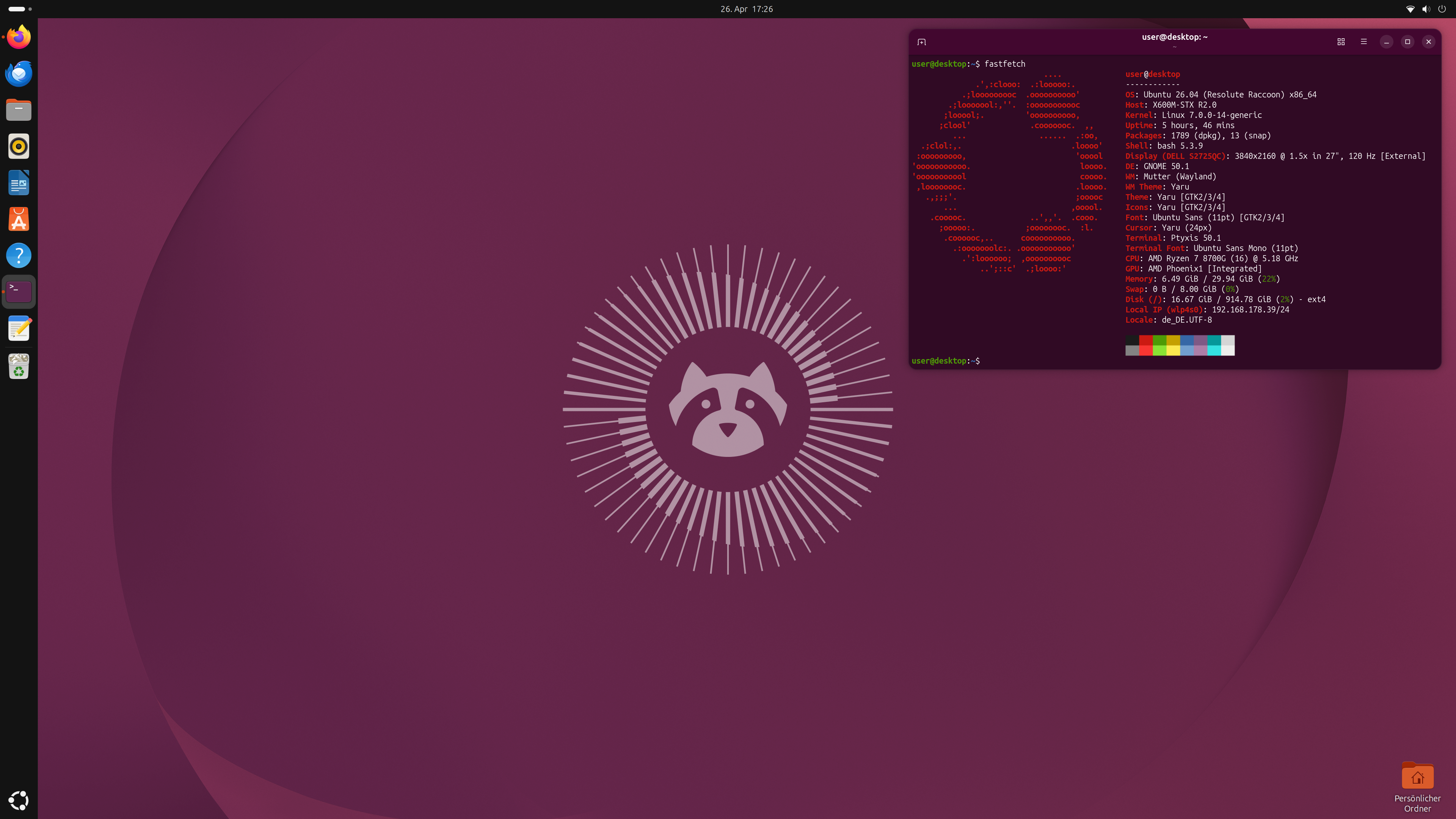This screenshot has width=1456, height=819.
Task: Click the terminal title "user@desktop: ~"
Action: tap(1175, 37)
